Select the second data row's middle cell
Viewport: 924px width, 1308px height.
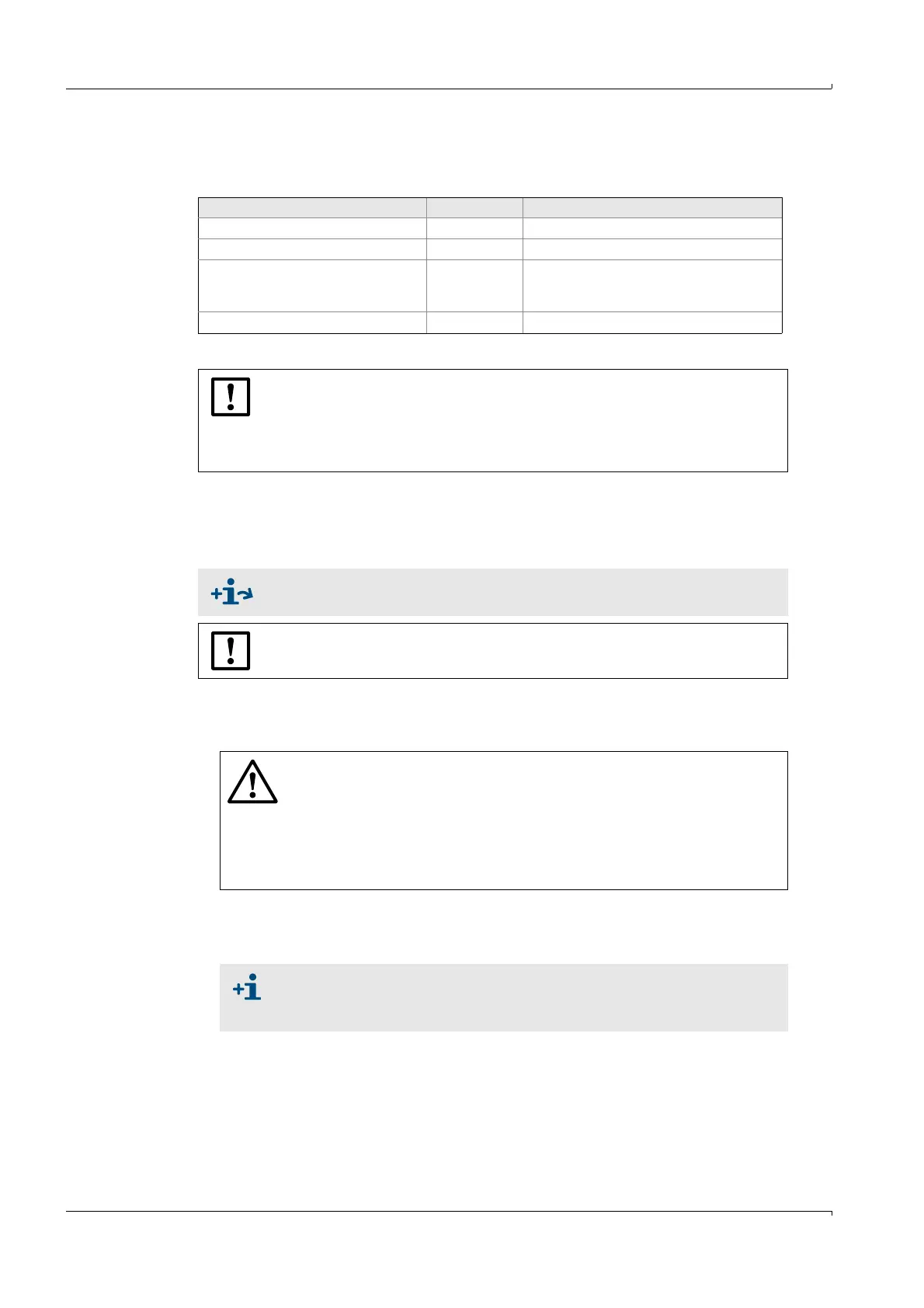(x=474, y=249)
